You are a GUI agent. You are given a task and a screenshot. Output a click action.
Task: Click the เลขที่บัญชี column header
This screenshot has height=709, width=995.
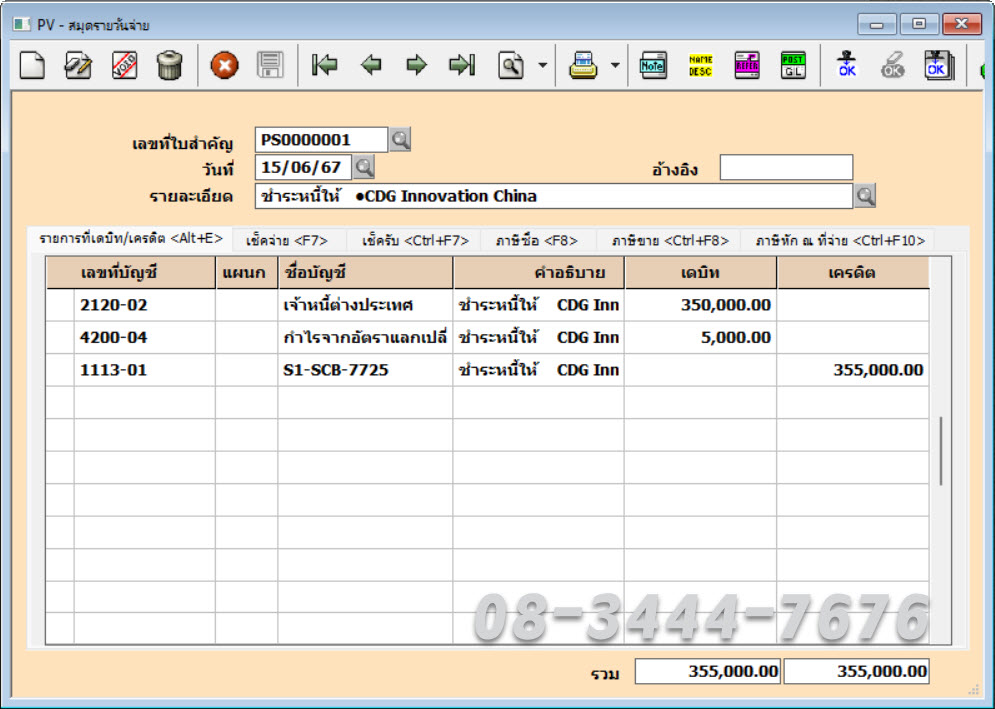(x=131, y=273)
